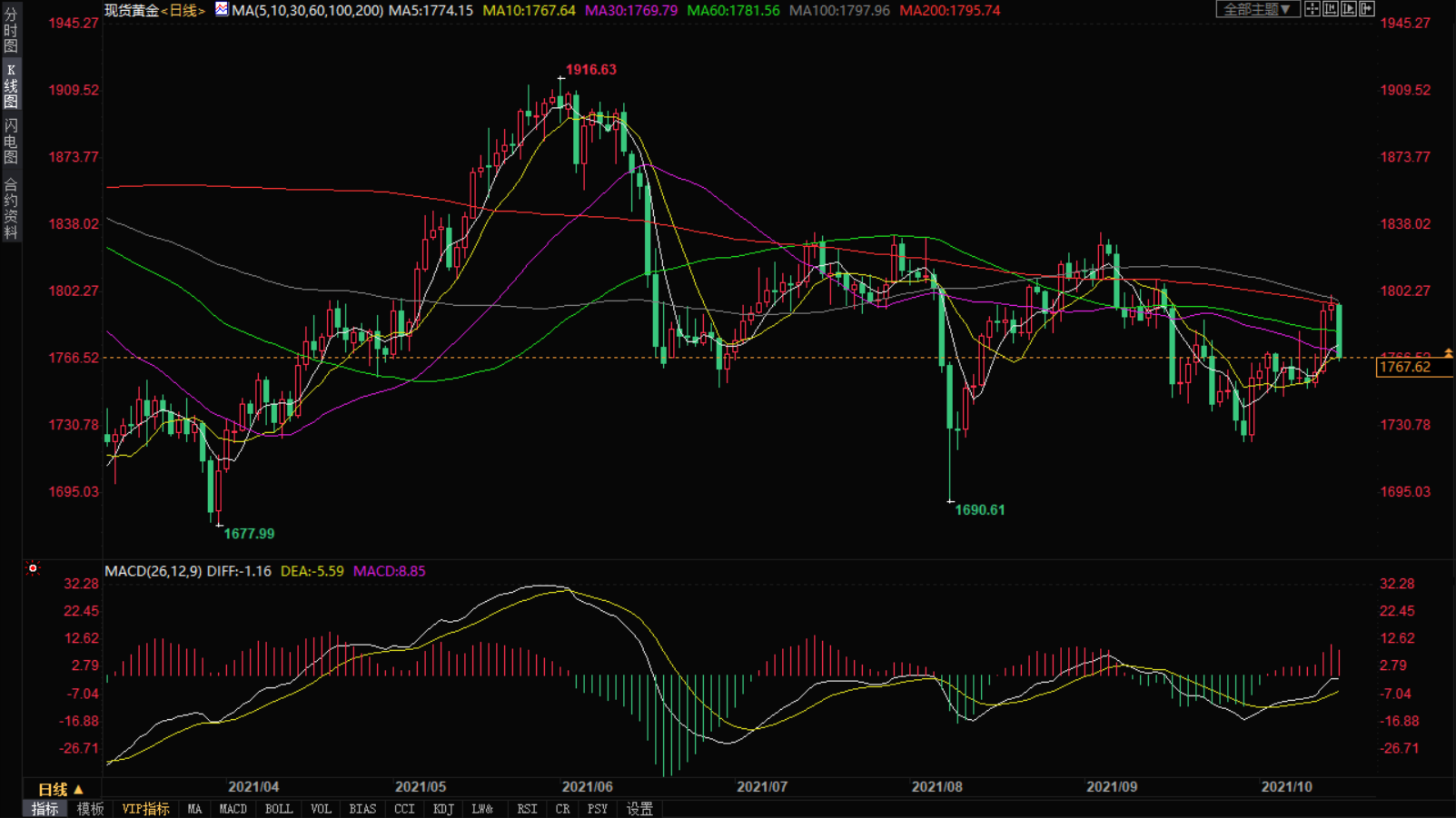Click the exit-arrow panel icon at top right

tap(1367, 9)
